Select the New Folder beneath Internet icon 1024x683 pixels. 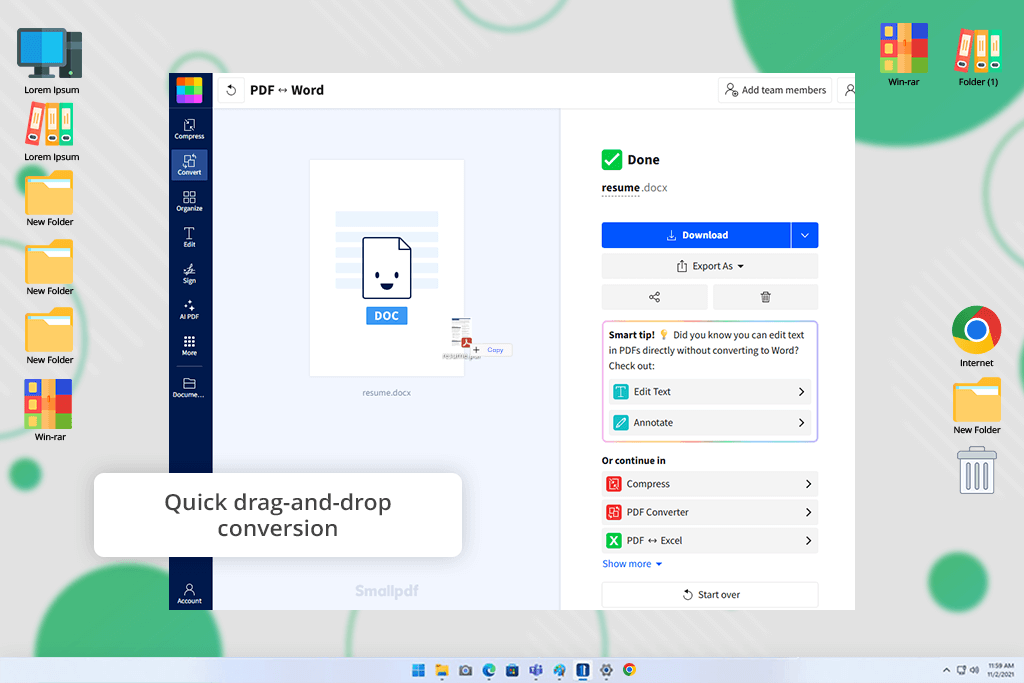point(977,406)
